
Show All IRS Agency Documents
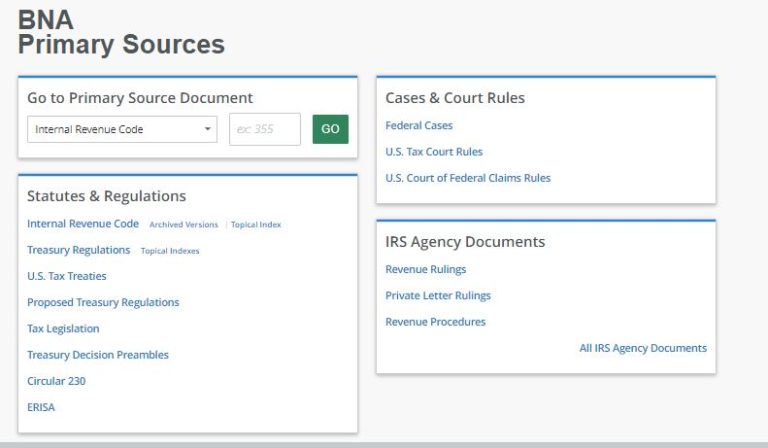(643, 348)
